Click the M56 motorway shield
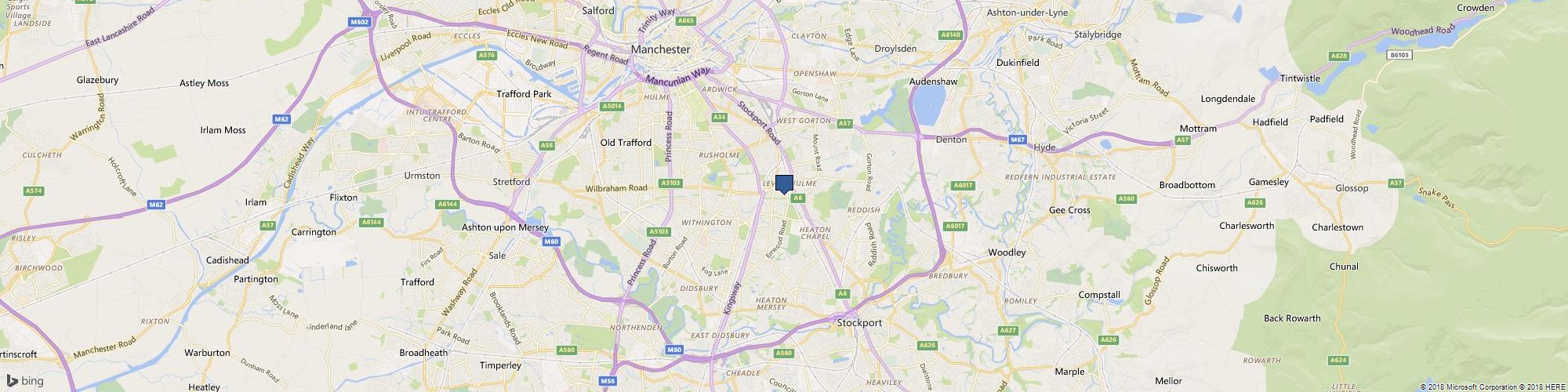1568x392 pixels. (608, 381)
